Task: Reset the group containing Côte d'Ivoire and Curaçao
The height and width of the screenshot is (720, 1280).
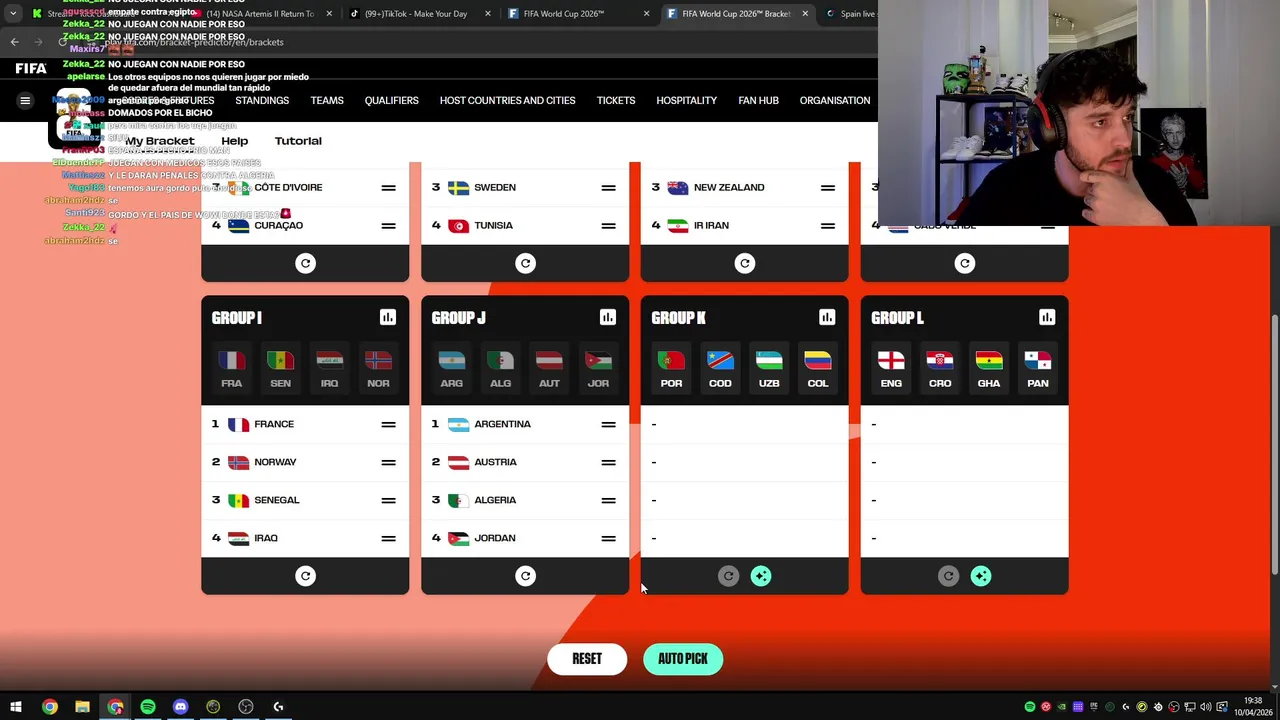Action: tap(306, 263)
